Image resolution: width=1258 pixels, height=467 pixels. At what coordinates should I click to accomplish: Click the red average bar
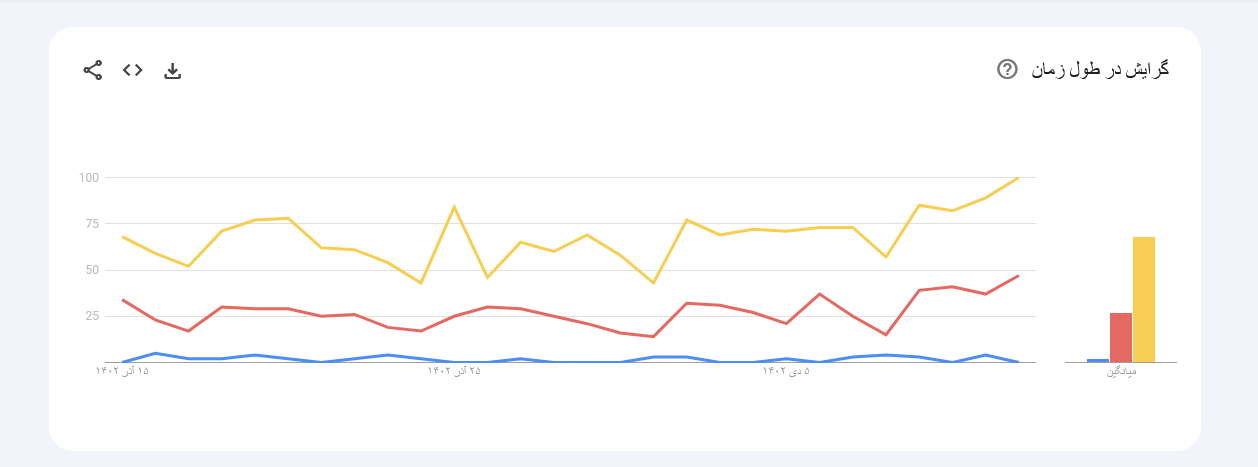click(x=1121, y=338)
